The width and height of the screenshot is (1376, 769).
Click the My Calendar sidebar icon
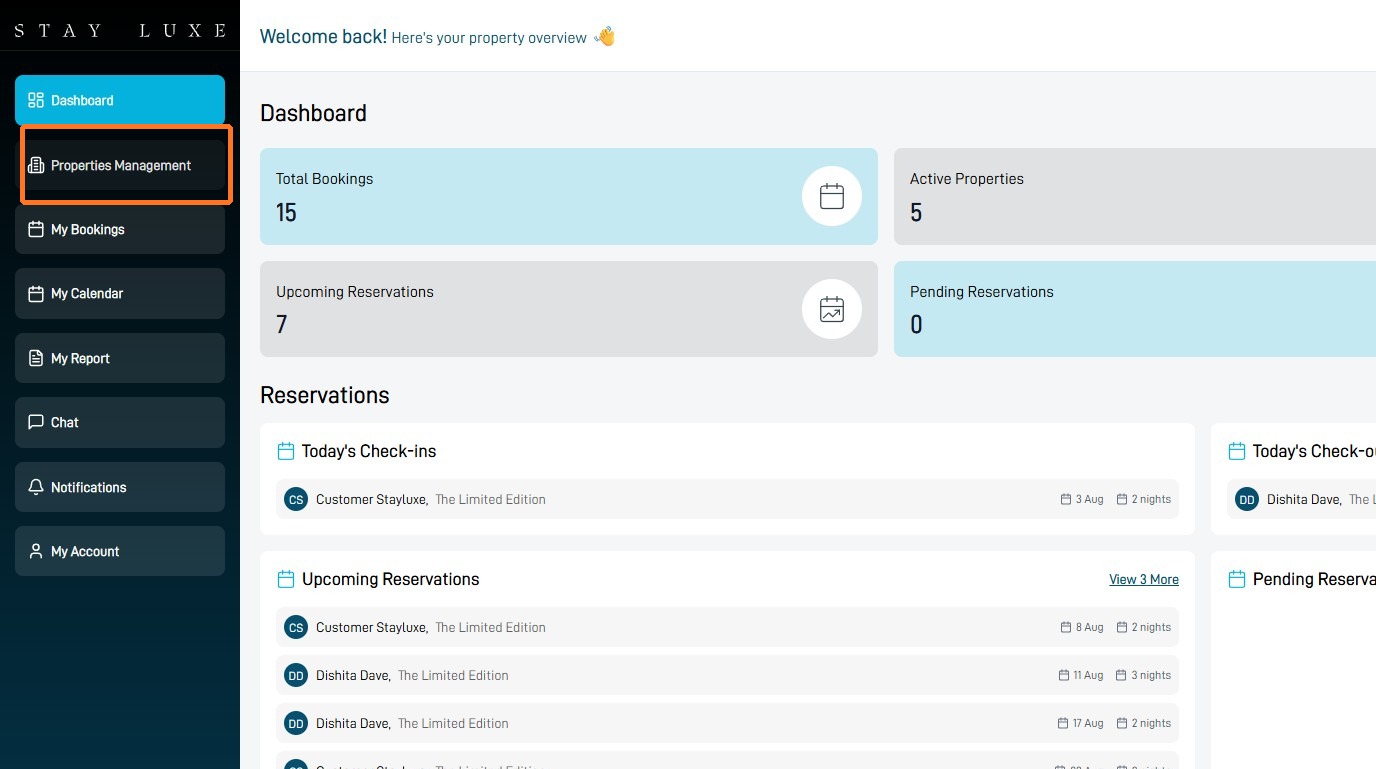[x=36, y=293]
